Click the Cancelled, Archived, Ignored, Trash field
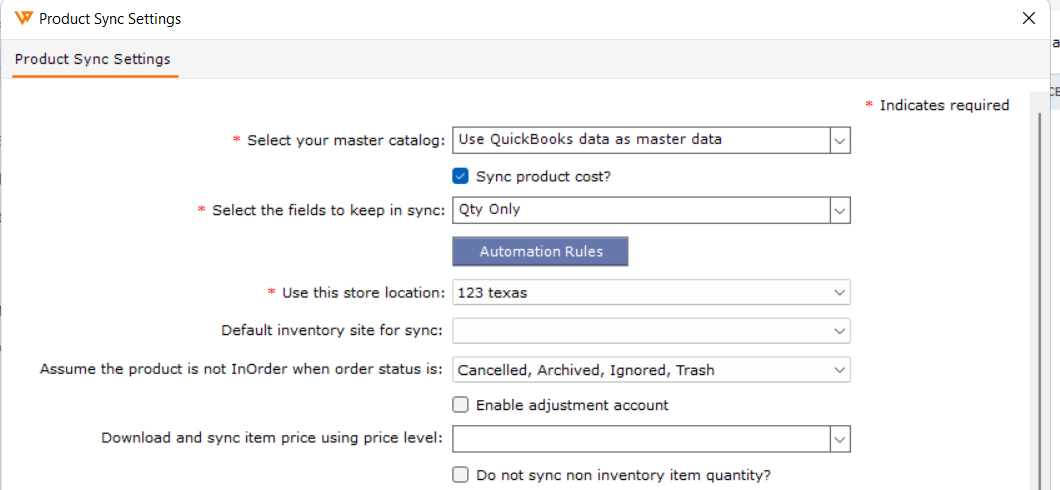 pyautogui.click(x=640, y=370)
